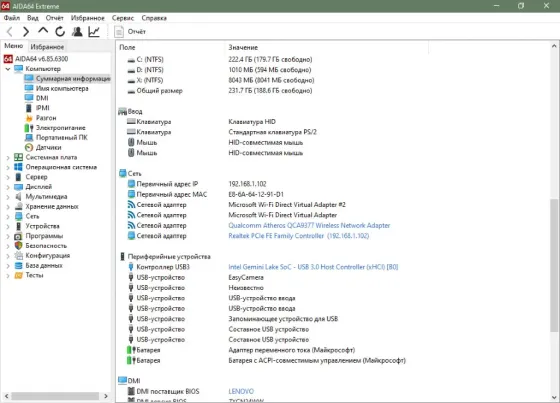The width and height of the screenshot is (560, 403).
Task: Open Qualcomm Atheros QCA9377 adapter link
Action: coord(309,225)
